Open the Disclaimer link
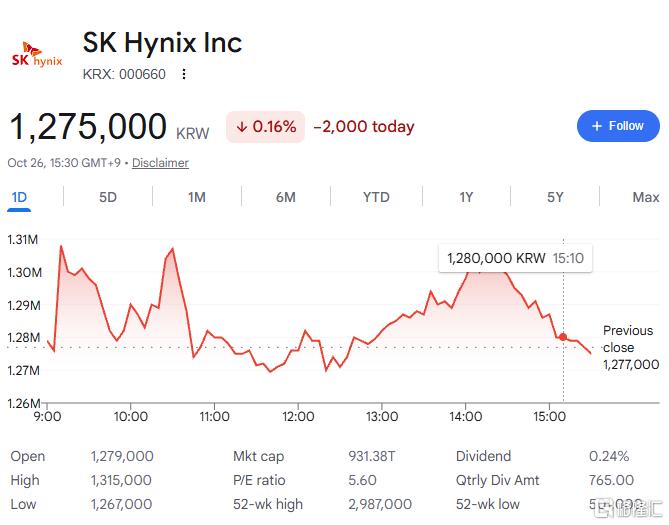 pos(160,163)
